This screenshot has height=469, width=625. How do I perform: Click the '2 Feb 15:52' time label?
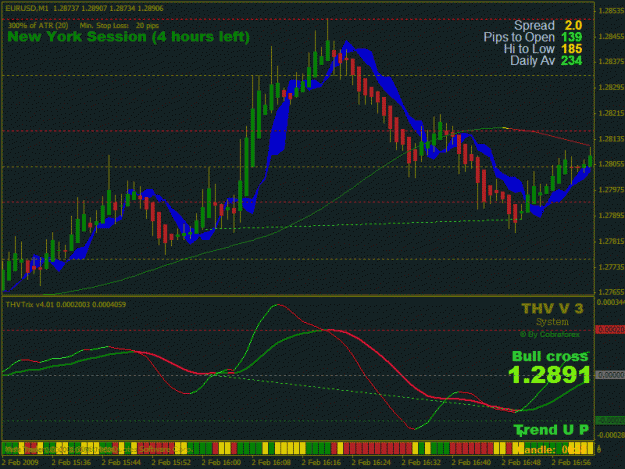[171, 462]
